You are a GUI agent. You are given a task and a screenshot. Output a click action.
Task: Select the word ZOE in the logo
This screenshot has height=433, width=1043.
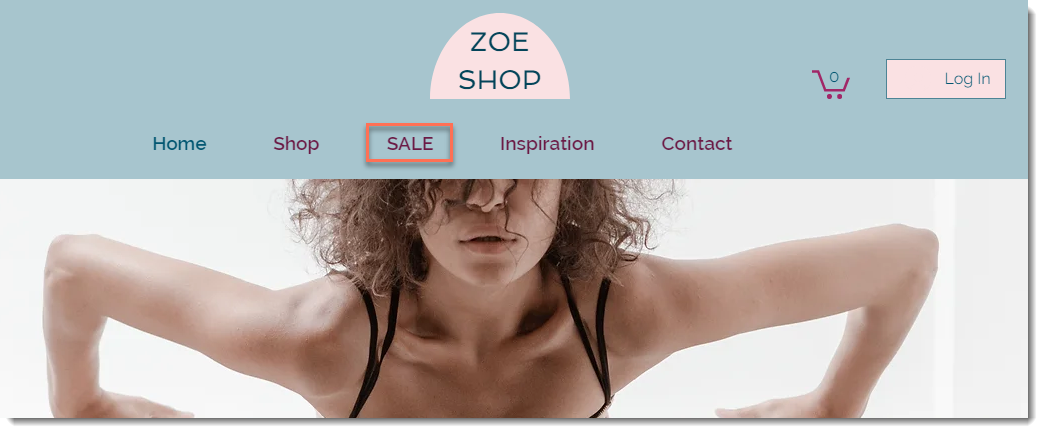(x=500, y=42)
